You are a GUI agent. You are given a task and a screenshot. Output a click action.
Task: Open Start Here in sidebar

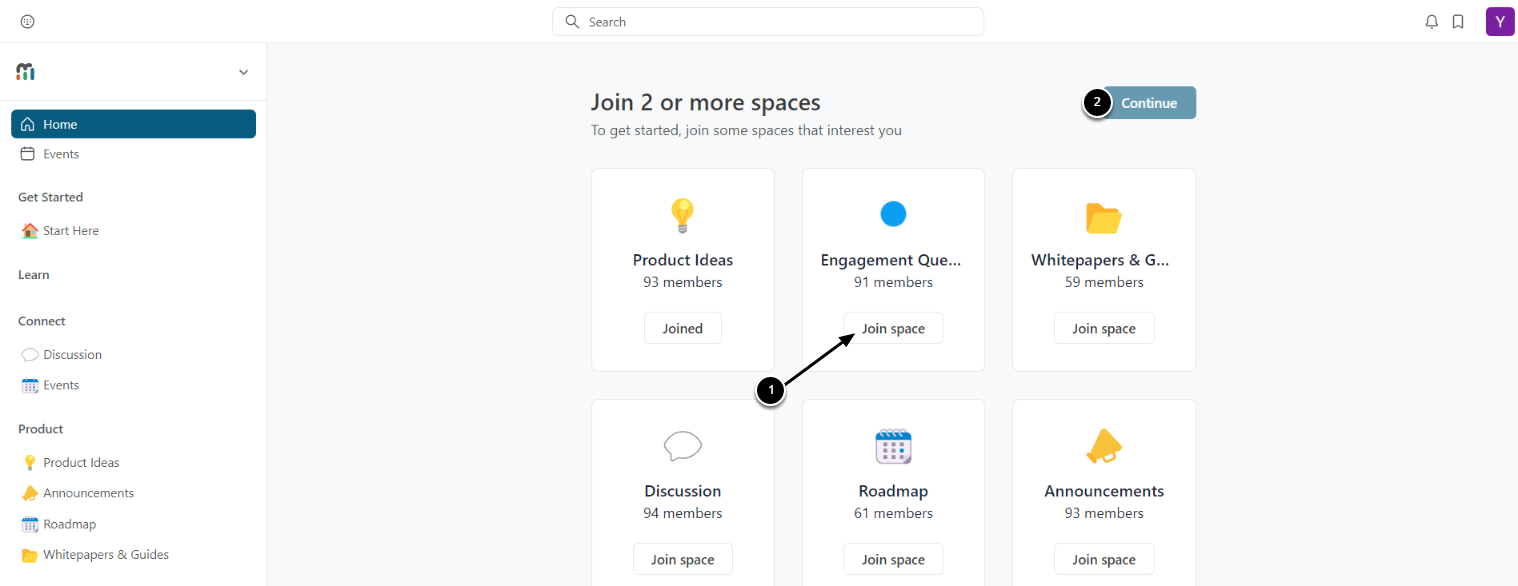70,231
